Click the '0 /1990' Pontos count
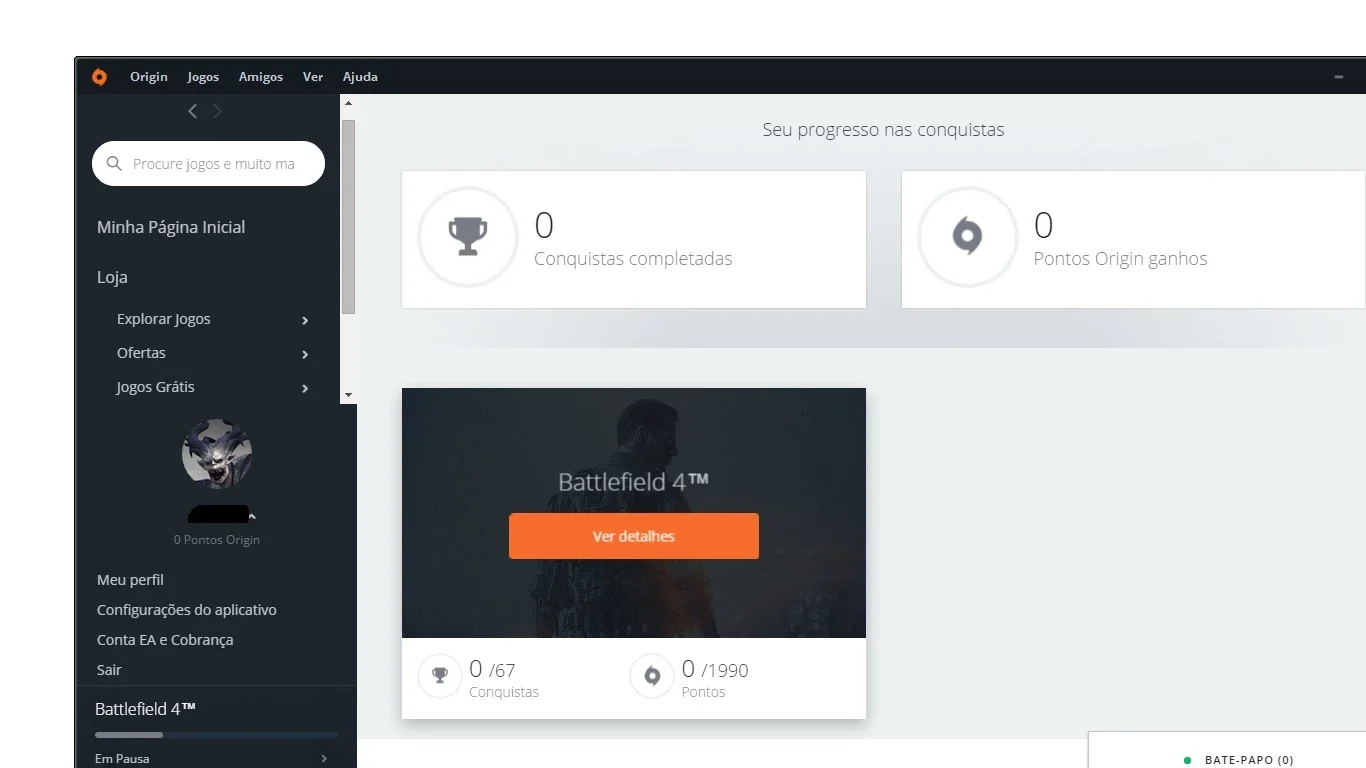The height and width of the screenshot is (768, 1366). 715,669
